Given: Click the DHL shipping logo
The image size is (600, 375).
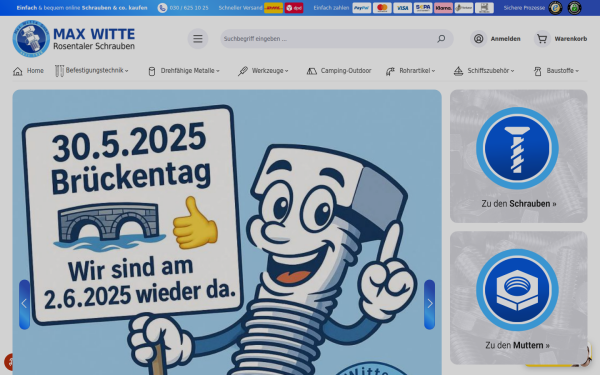Looking at the screenshot, I should 273,8.
